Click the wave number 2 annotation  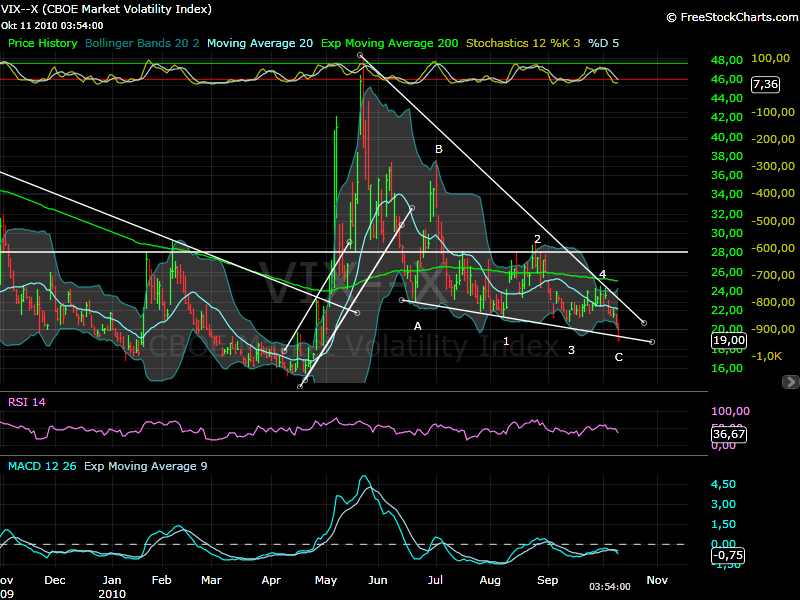coord(537,239)
